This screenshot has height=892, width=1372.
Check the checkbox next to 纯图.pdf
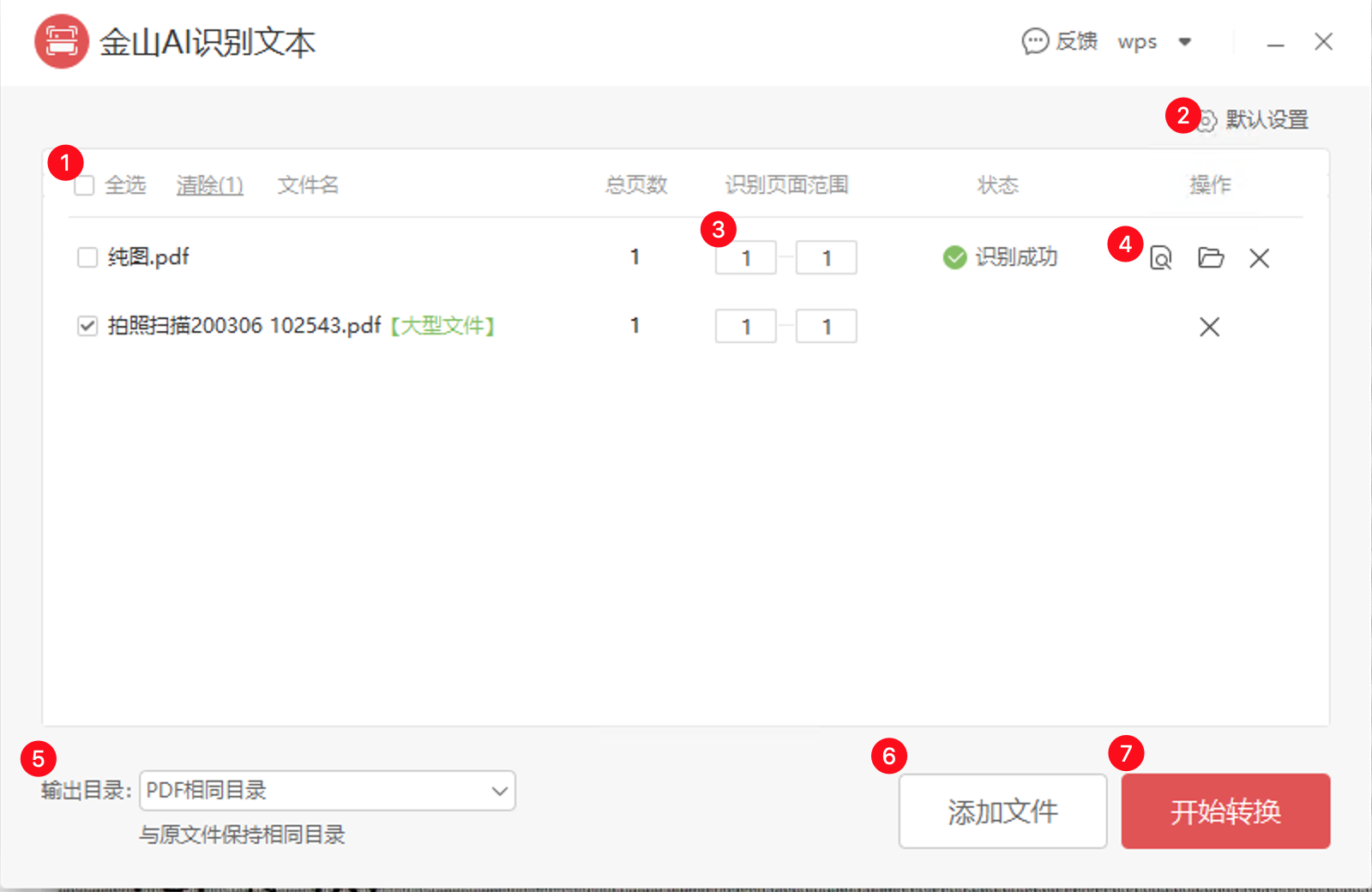tap(87, 257)
